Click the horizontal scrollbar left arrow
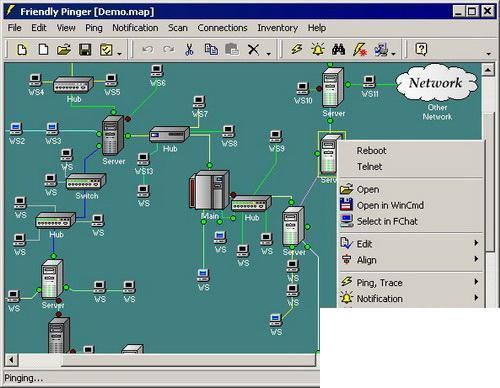The image size is (500, 388). [11, 360]
